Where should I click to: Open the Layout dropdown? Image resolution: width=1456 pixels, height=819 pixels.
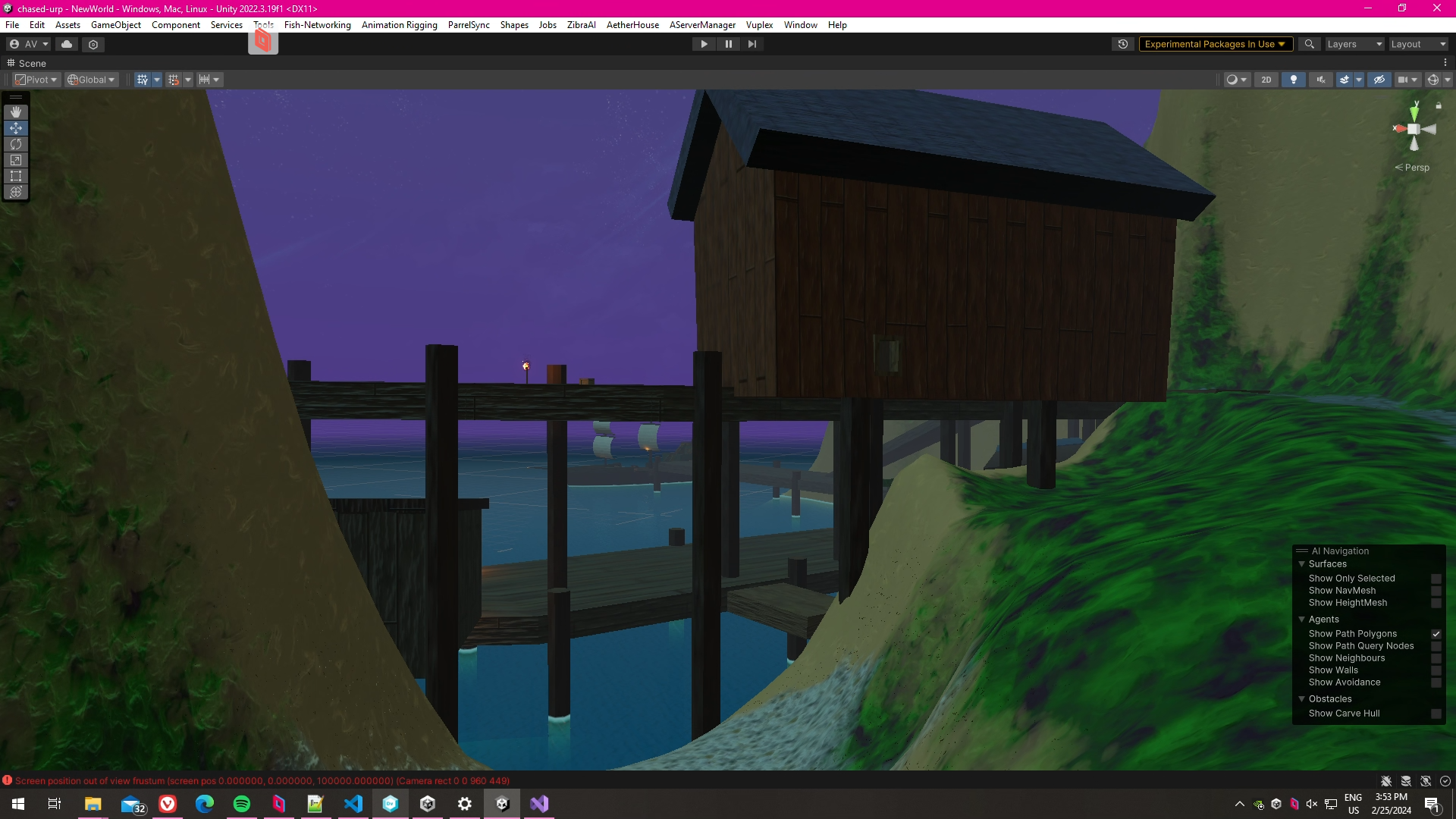[x=1418, y=44]
